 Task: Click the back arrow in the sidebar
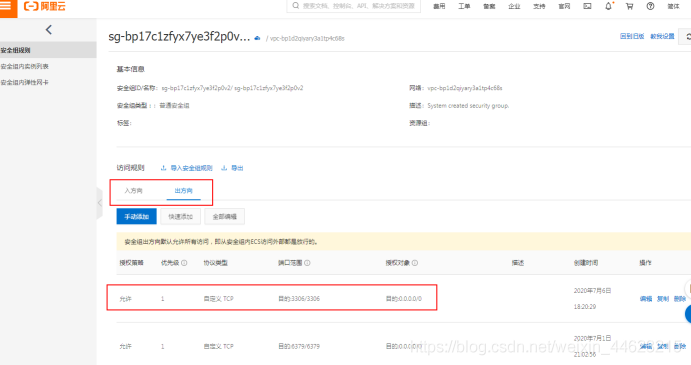coord(48,30)
